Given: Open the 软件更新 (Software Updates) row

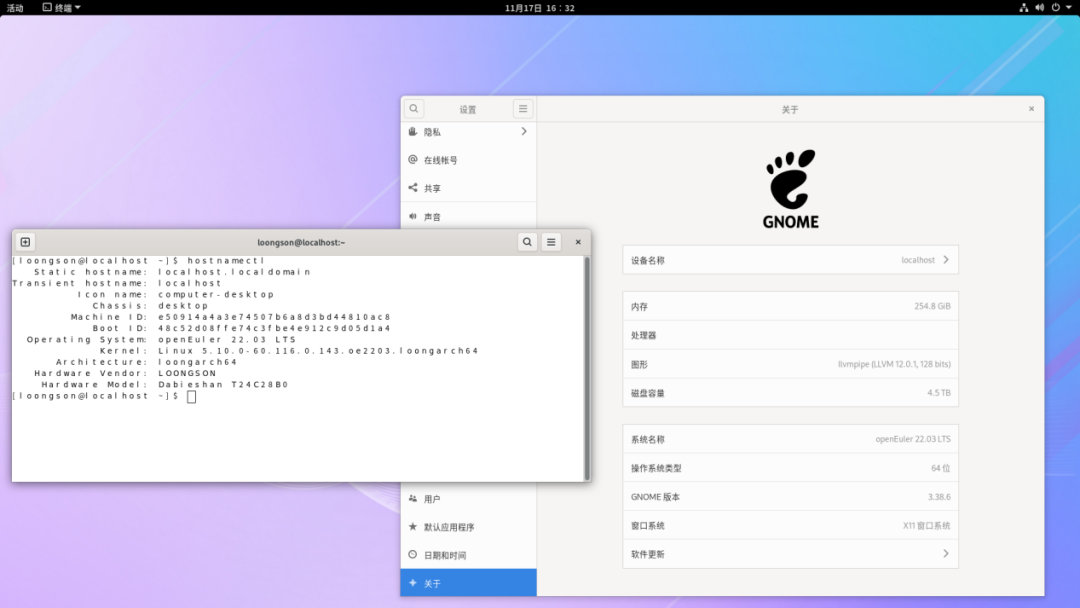Looking at the screenshot, I should pyautogui.click(x=790, y=554).
